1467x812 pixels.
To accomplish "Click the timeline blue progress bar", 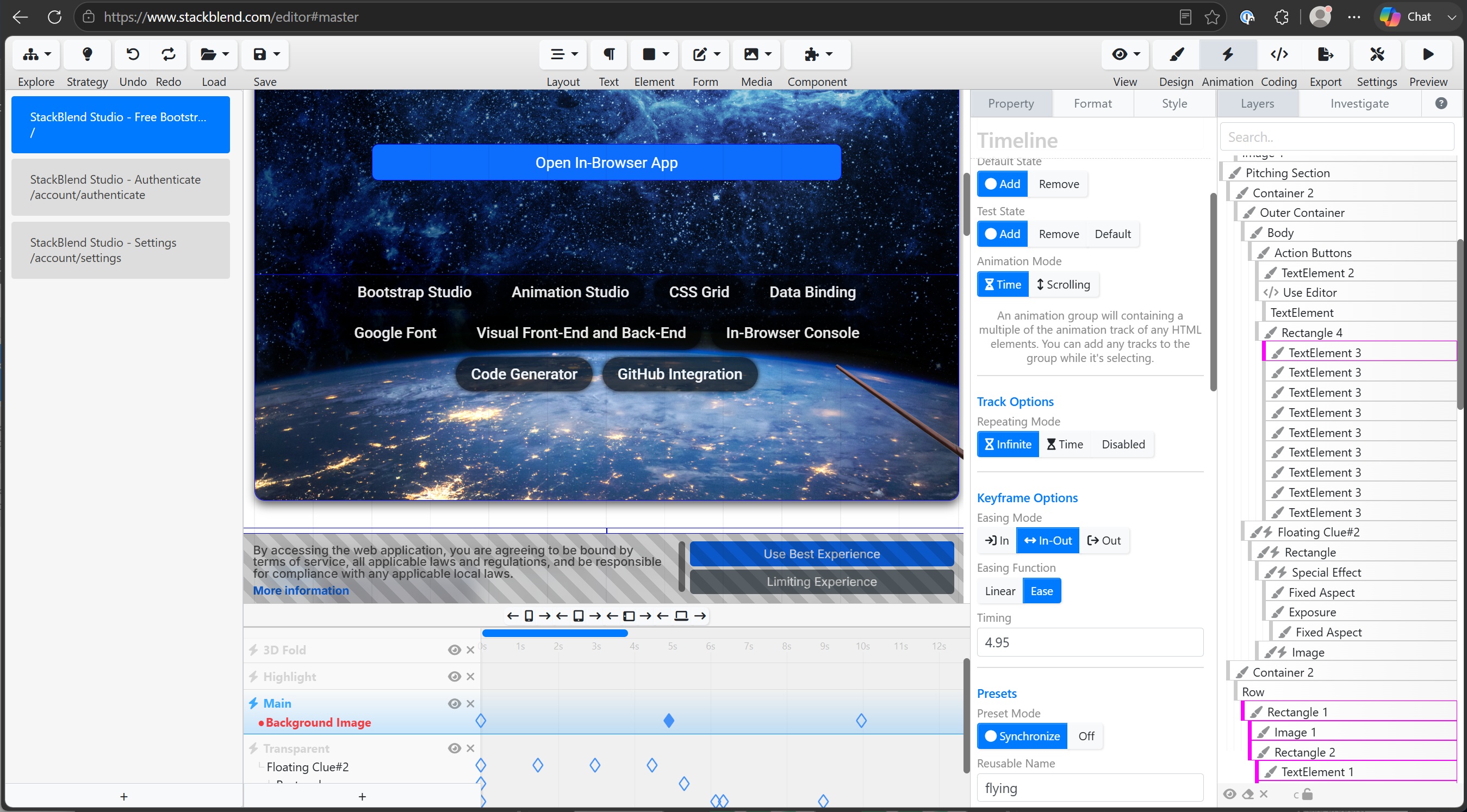I will tap(555, 634).
